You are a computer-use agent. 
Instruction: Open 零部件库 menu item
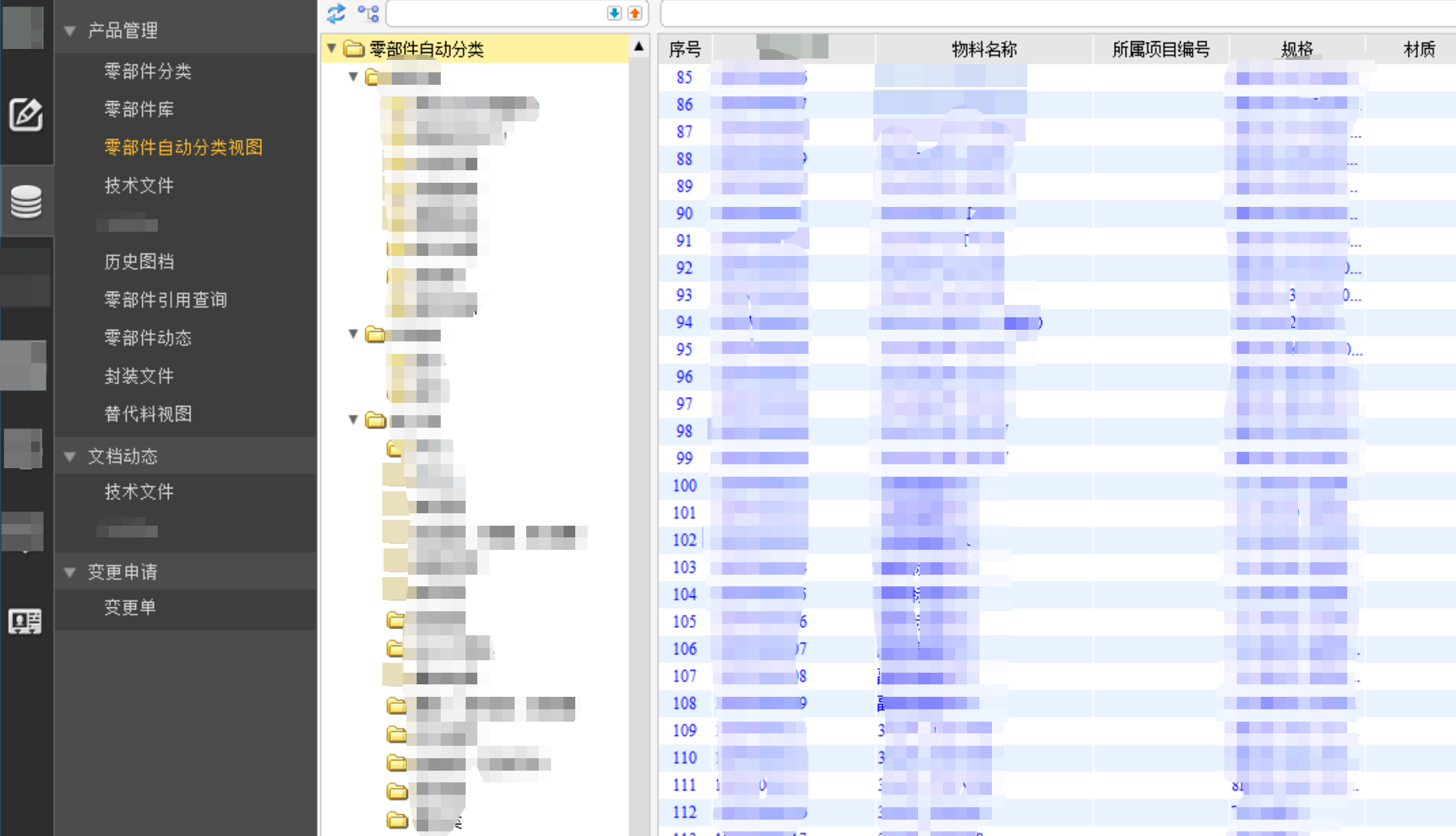pyautogui.click(x=139, y=109)
